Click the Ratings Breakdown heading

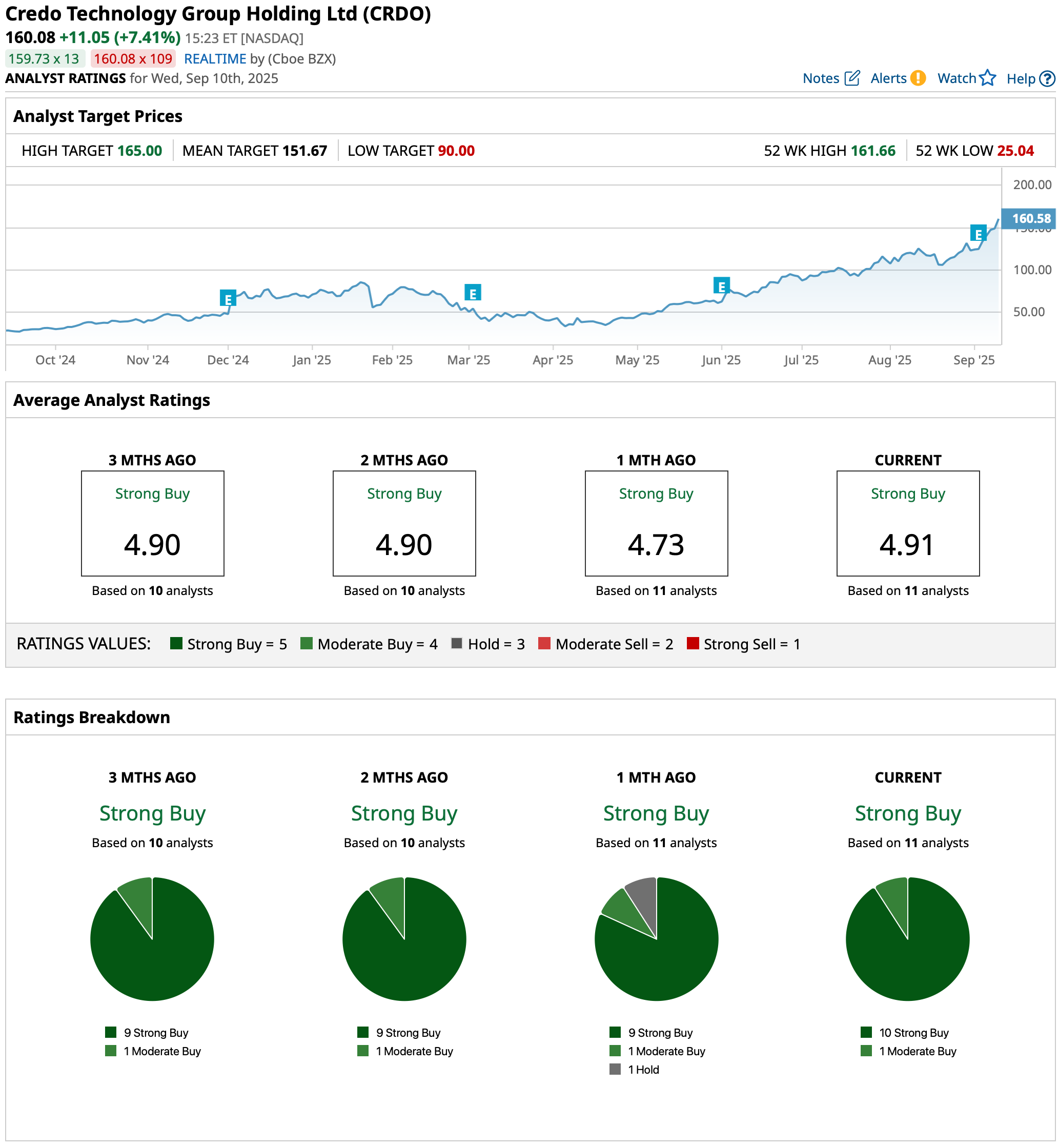point(92,717)
